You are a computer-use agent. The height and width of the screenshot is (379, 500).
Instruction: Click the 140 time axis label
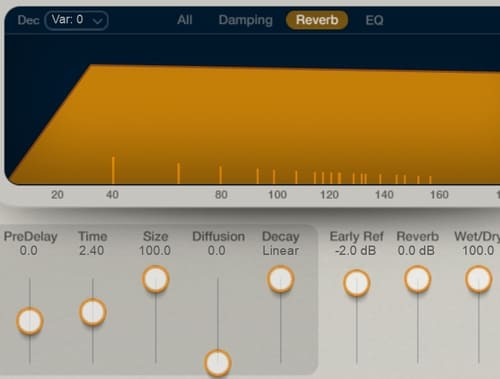point(384,195)
